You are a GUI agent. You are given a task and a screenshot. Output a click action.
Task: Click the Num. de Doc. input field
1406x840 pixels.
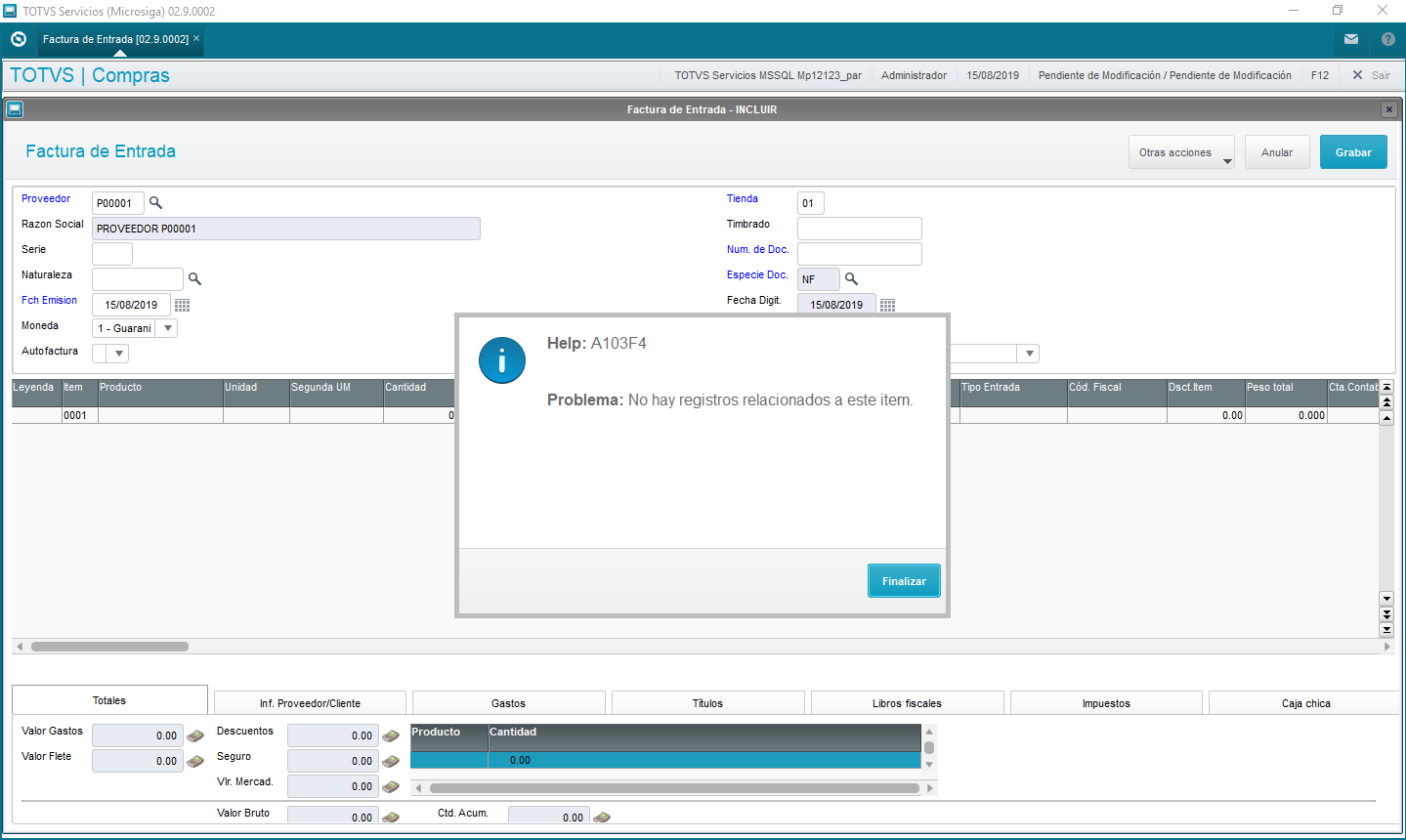(860, 254)
